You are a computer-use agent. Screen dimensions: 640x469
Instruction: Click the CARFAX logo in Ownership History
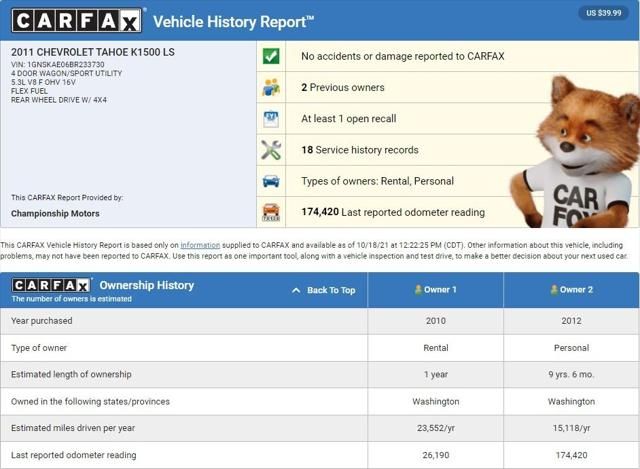click(x=51, y=285)
